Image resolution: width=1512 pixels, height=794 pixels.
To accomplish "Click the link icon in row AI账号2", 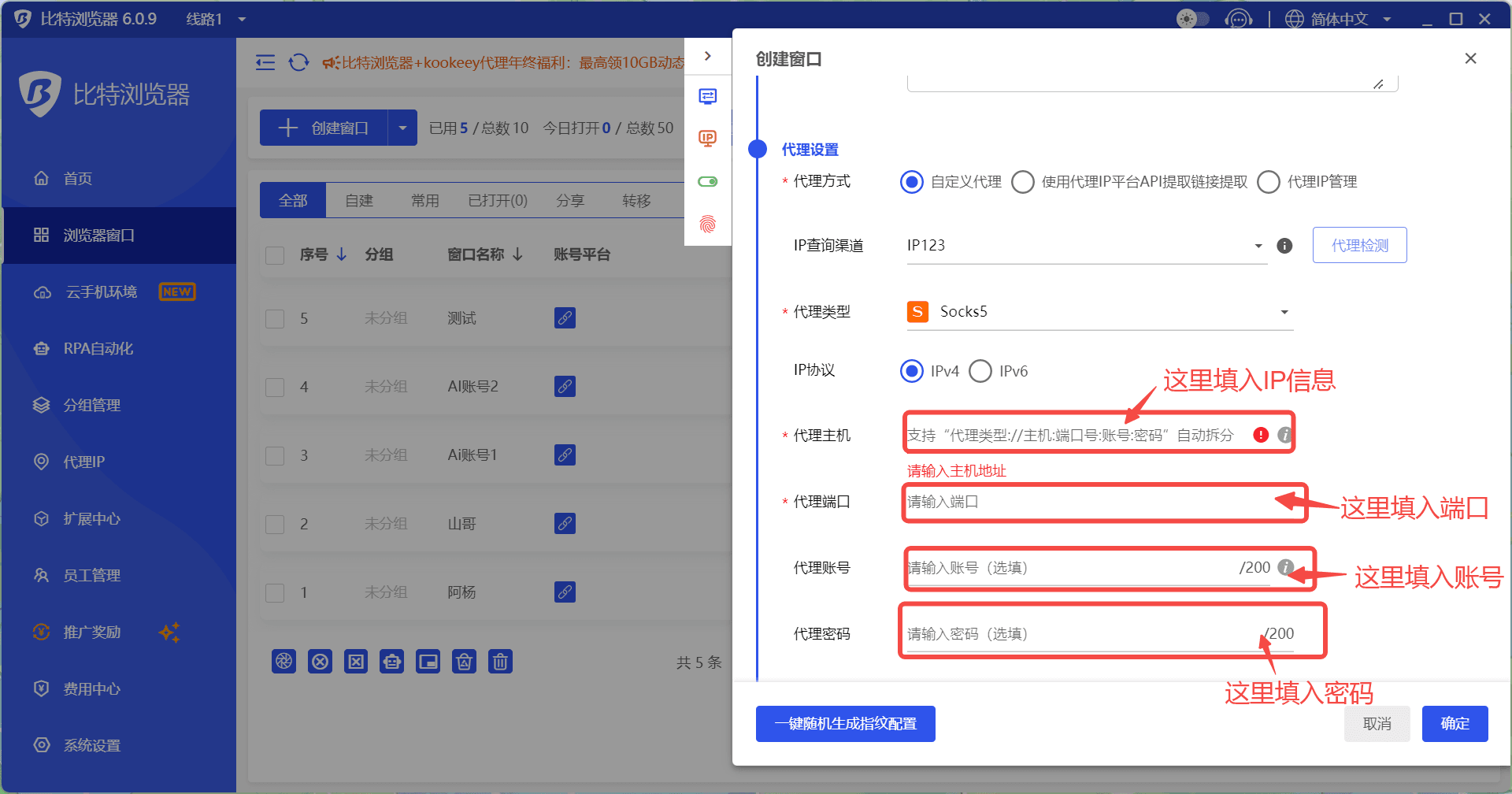I will [565, 387].
